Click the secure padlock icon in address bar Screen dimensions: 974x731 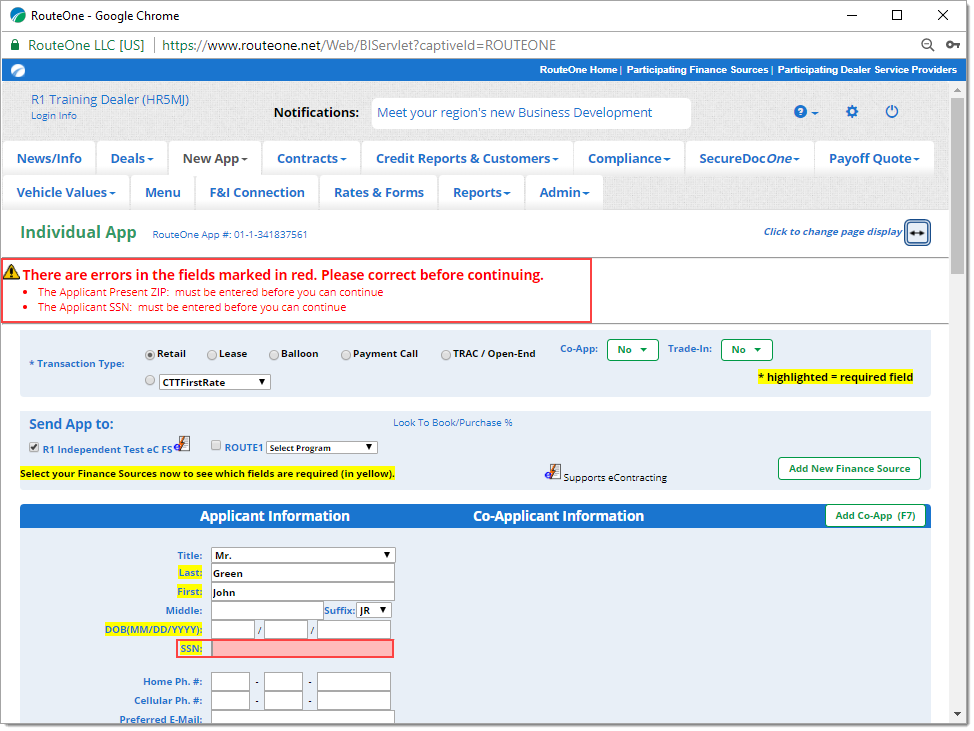(16, 45)
